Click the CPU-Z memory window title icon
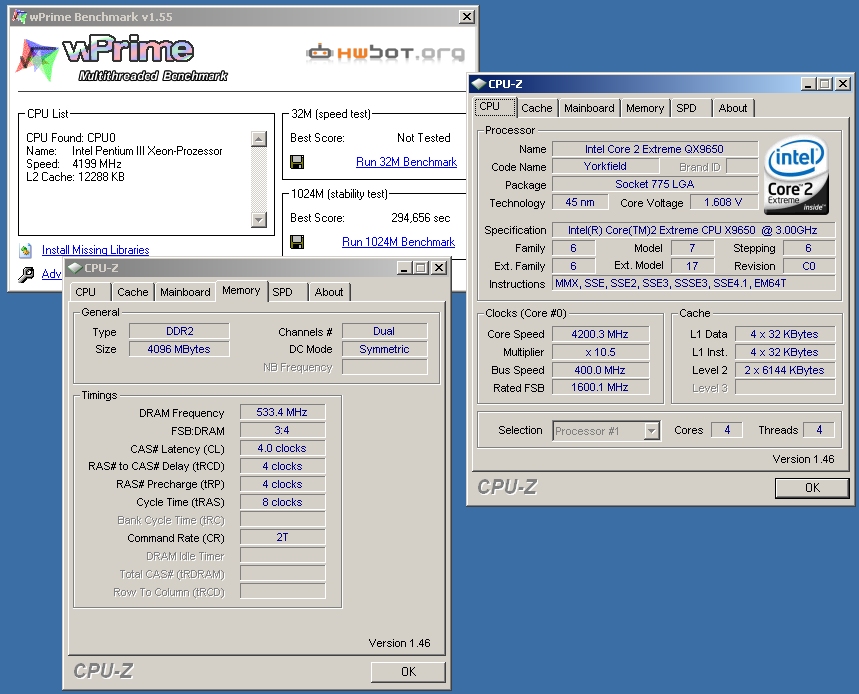Image resolution: width=859 pixels, height=694 pixels. [x=76, y=268]
